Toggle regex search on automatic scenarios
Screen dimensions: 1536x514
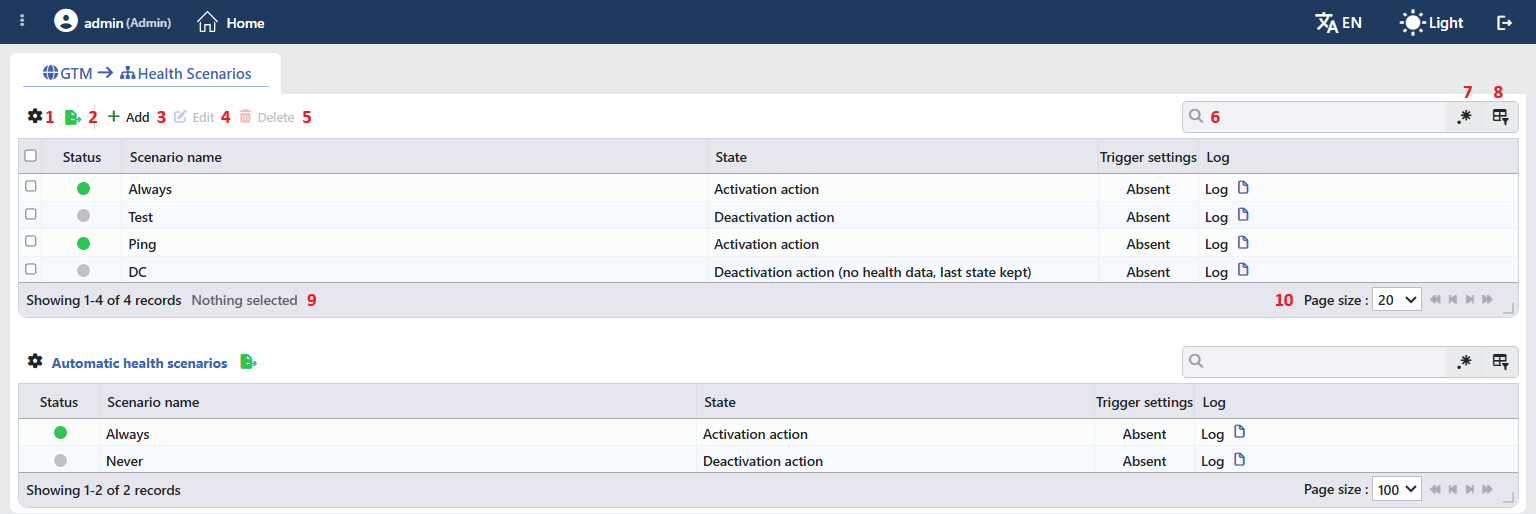1464,361
